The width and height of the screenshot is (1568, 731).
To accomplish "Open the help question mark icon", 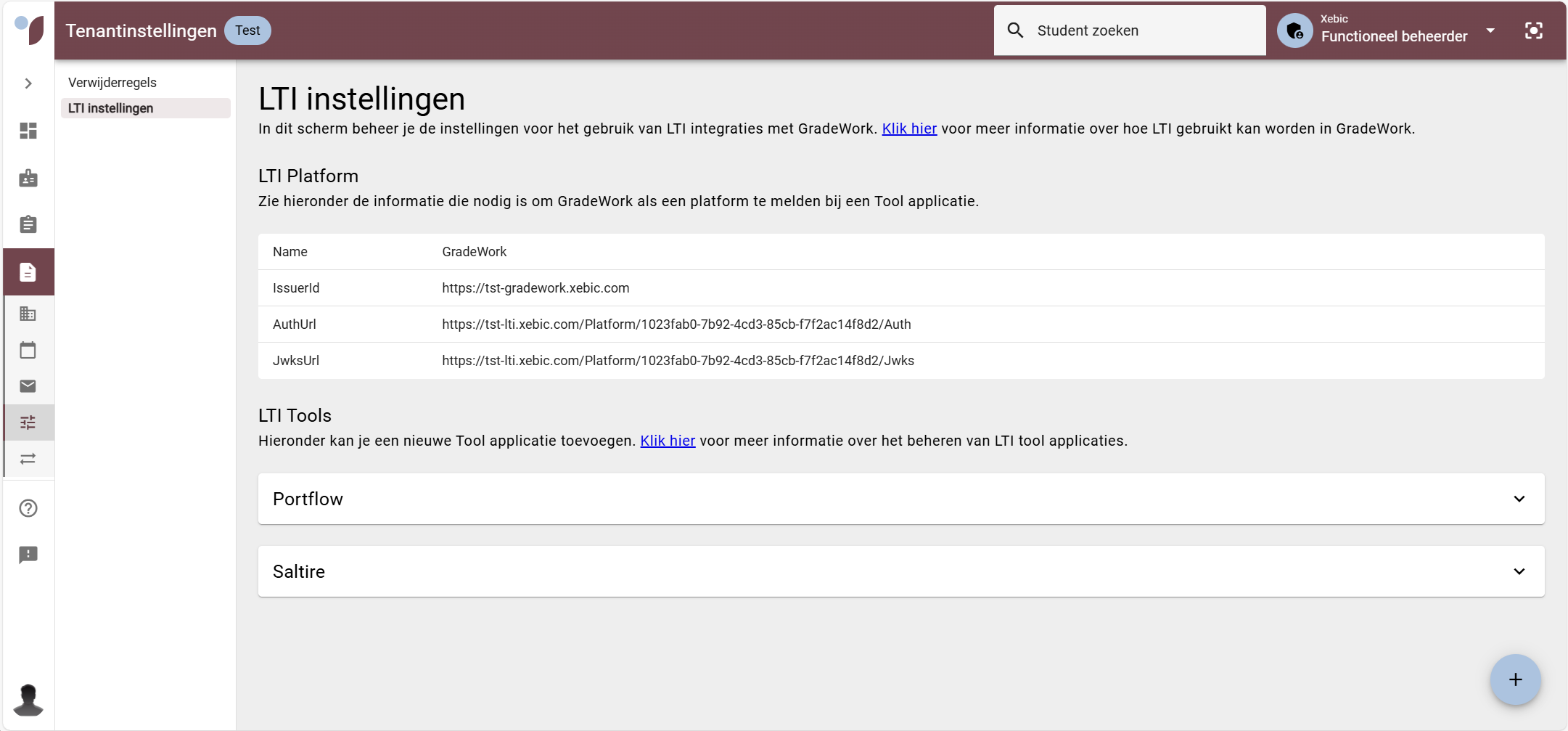I will pyautogui.click(x=28, y=508).
